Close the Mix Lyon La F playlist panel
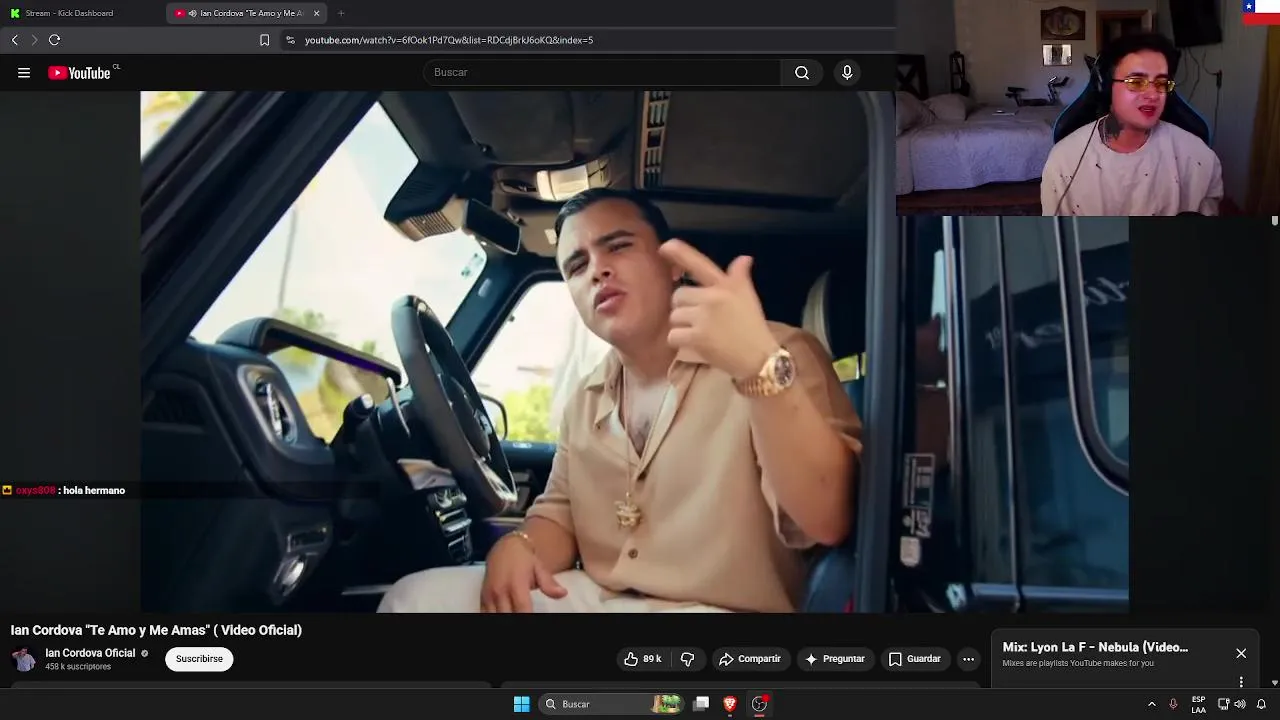The image size is (1280, 720). click(x=1241, y=653)
